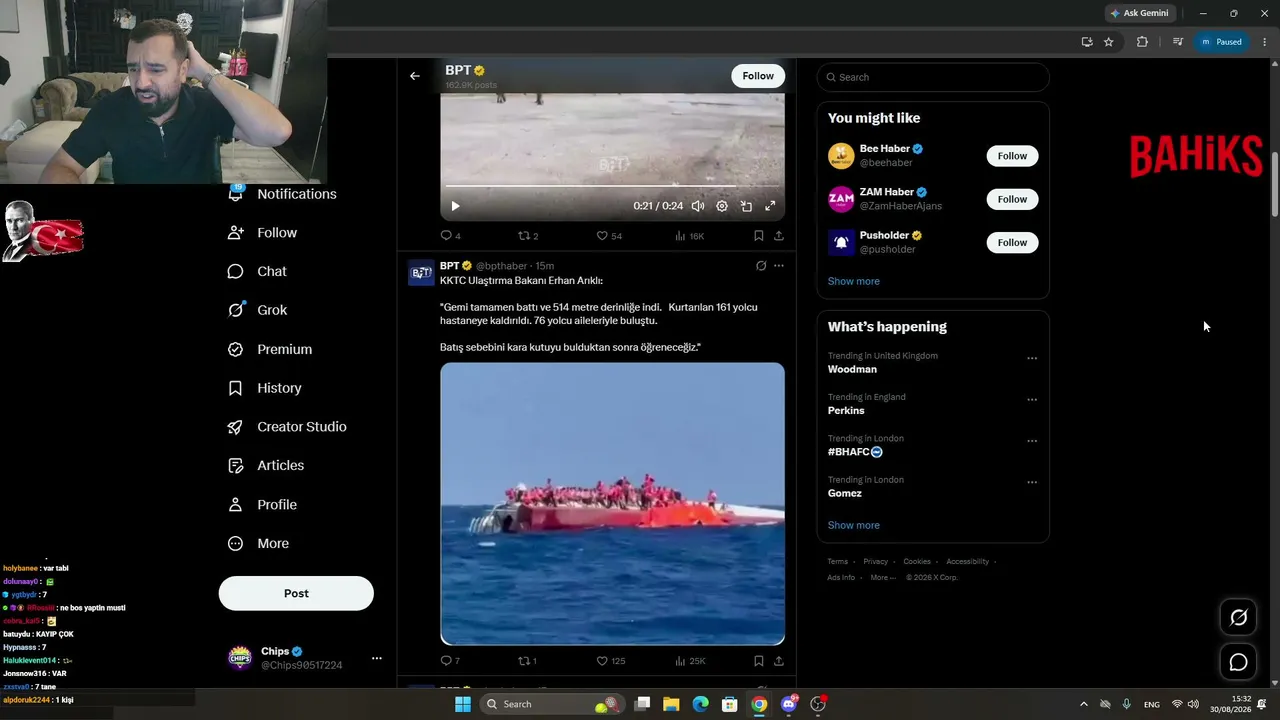Open options for the Gomez trend
Image resolution: width=1280 pixels, height=720 pixels.
click(1032, 482)
